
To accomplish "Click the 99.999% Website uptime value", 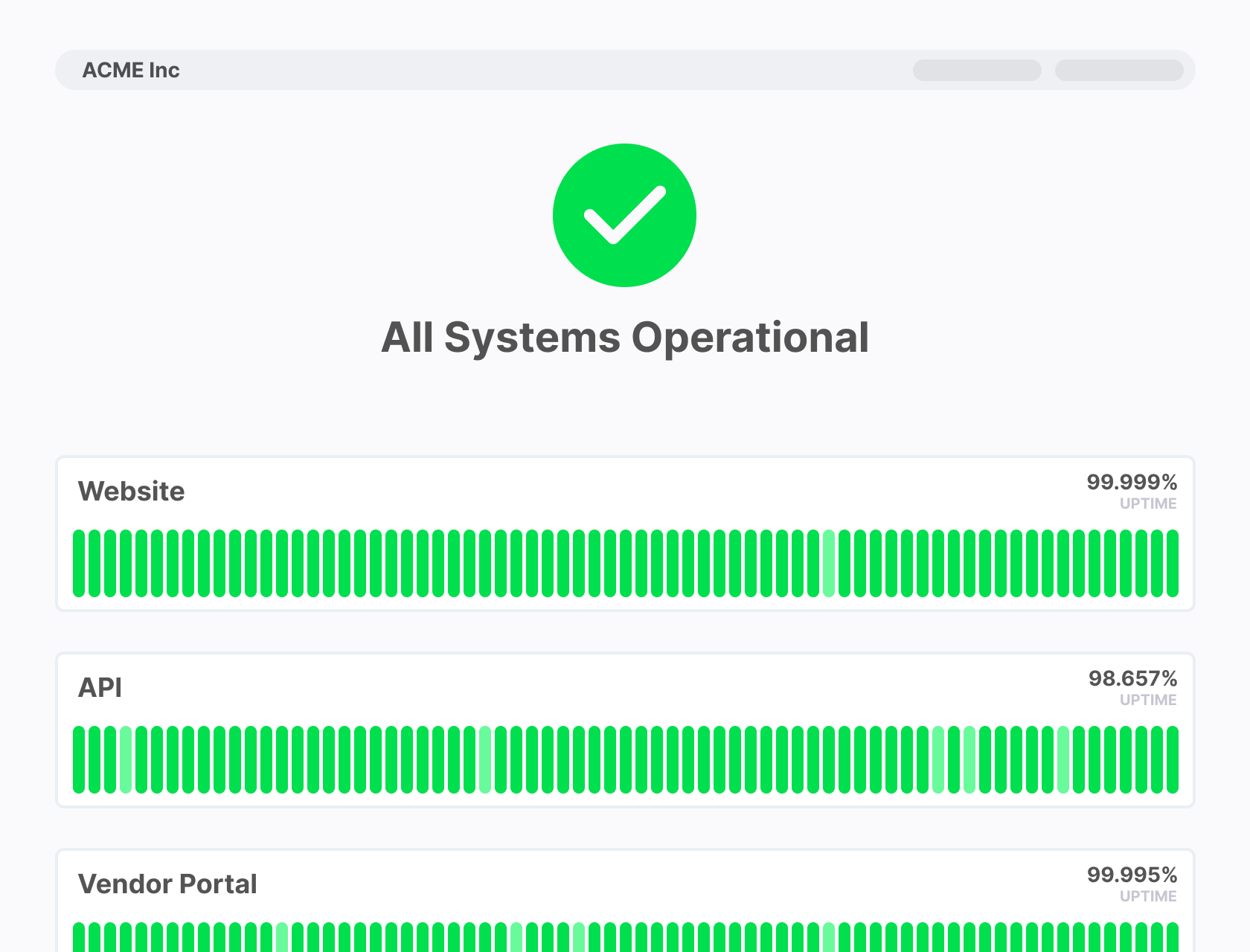I will tap(1132, 483).
